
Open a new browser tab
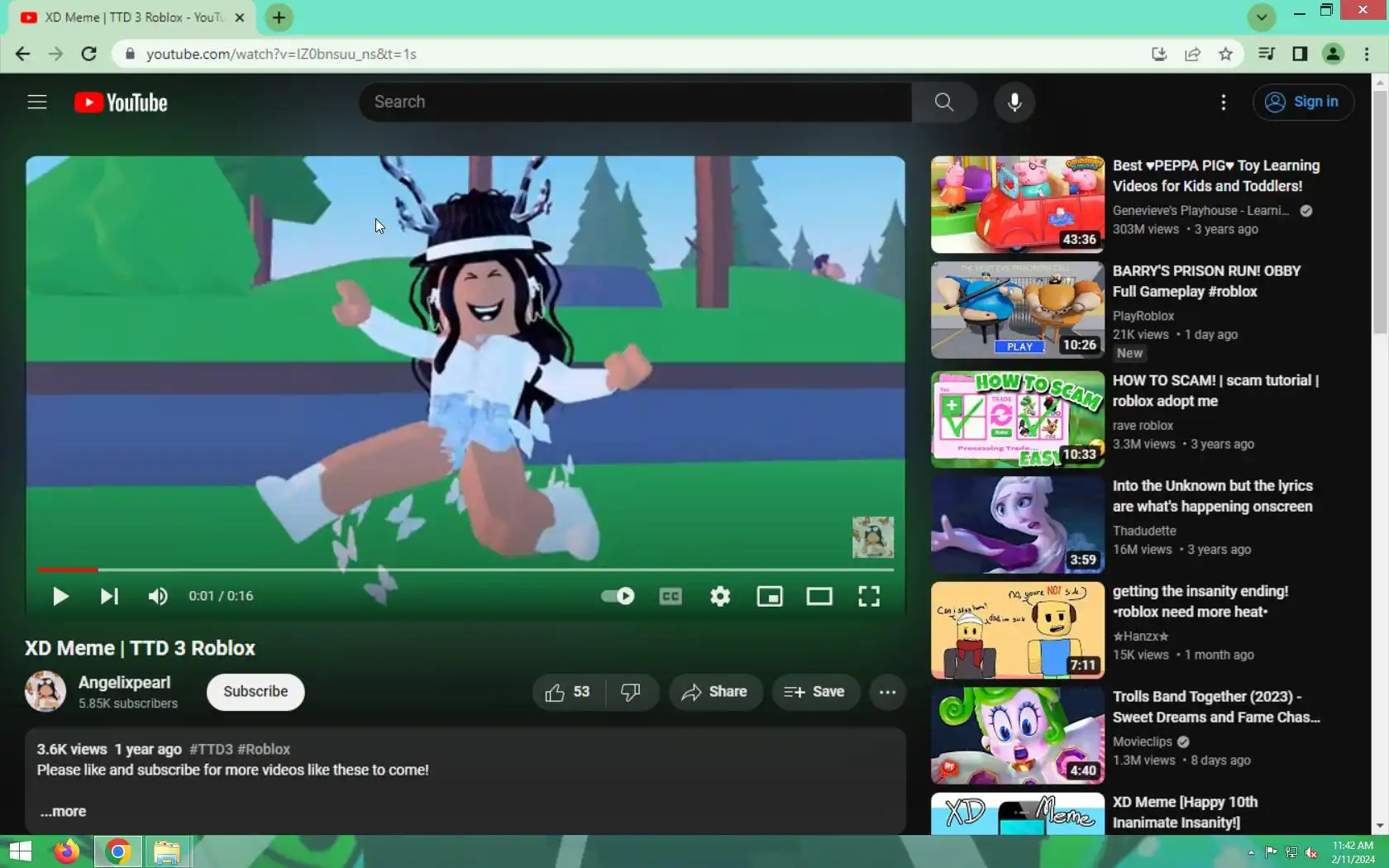coord(279,17)
